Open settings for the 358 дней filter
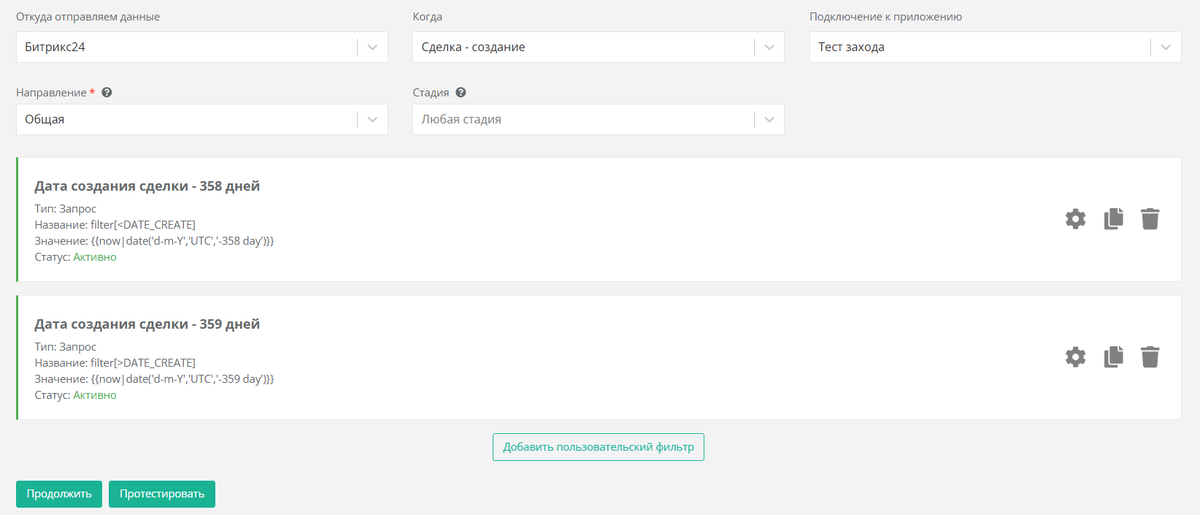Image resolution: width=1200 pixels, height=515 pixels. click(1075, 219)
